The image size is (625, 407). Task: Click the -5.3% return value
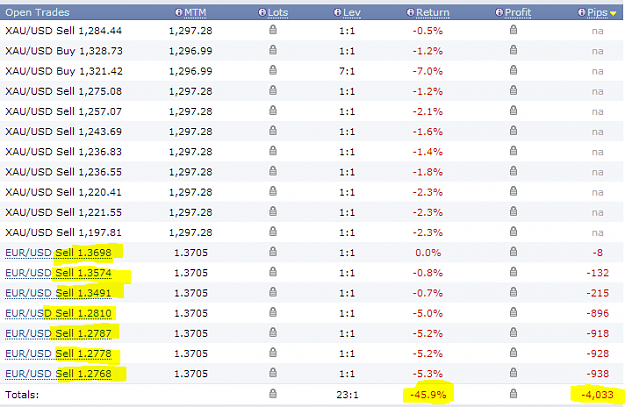[x=428, y=374]
